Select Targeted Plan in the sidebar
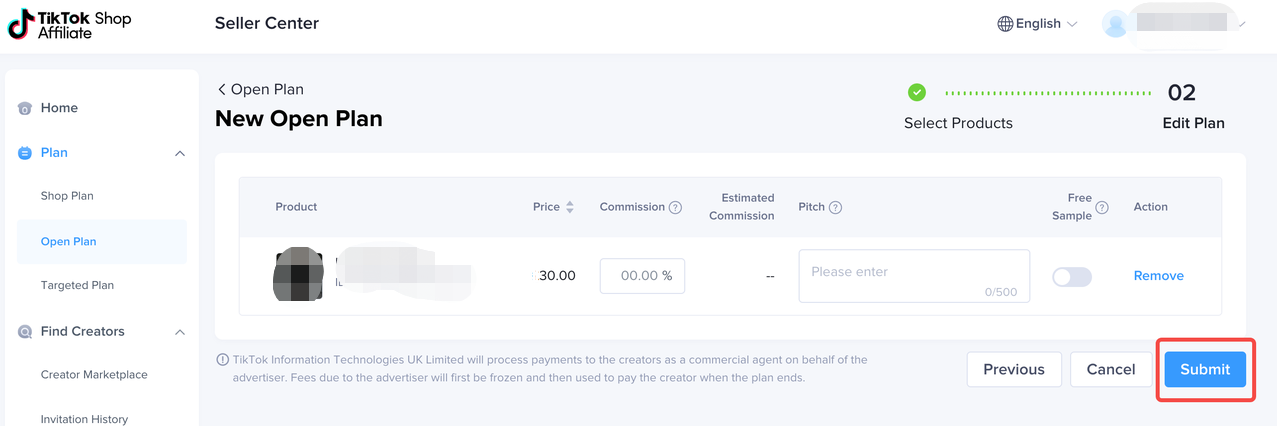Viewport: 1277px width, 426px height. 77,285
